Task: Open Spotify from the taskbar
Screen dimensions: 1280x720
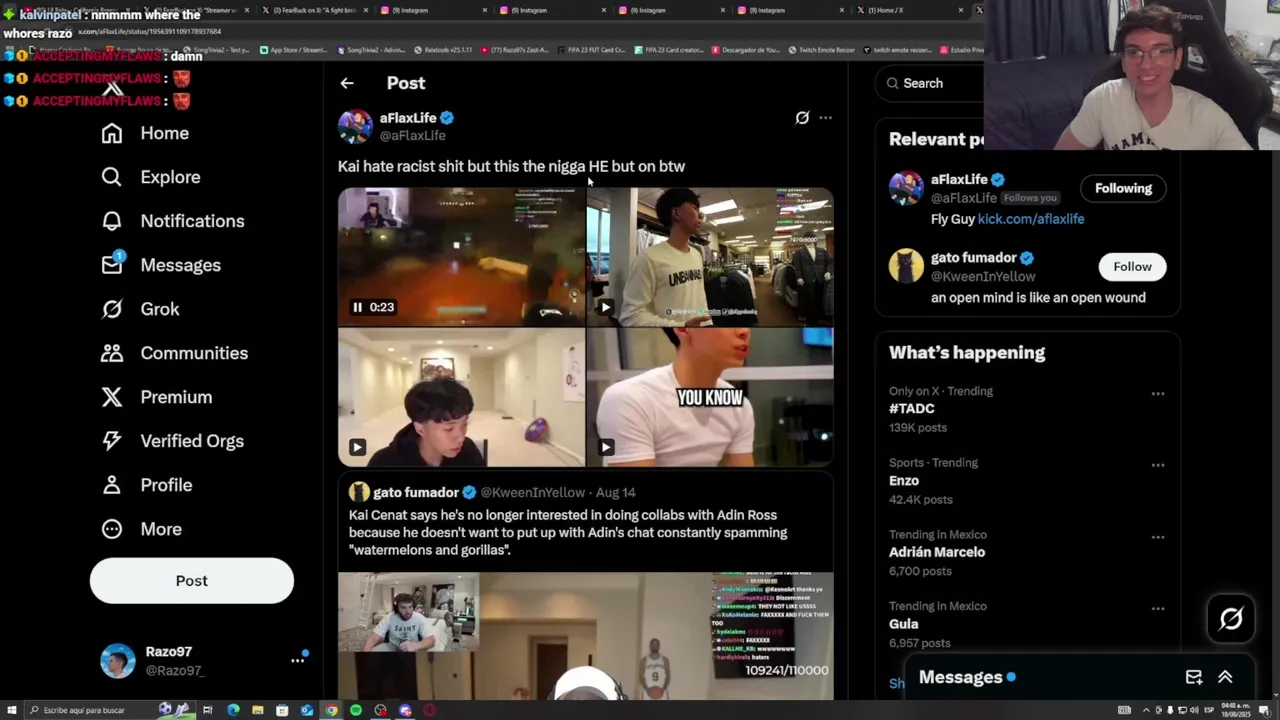Action: tap(356, 710)
